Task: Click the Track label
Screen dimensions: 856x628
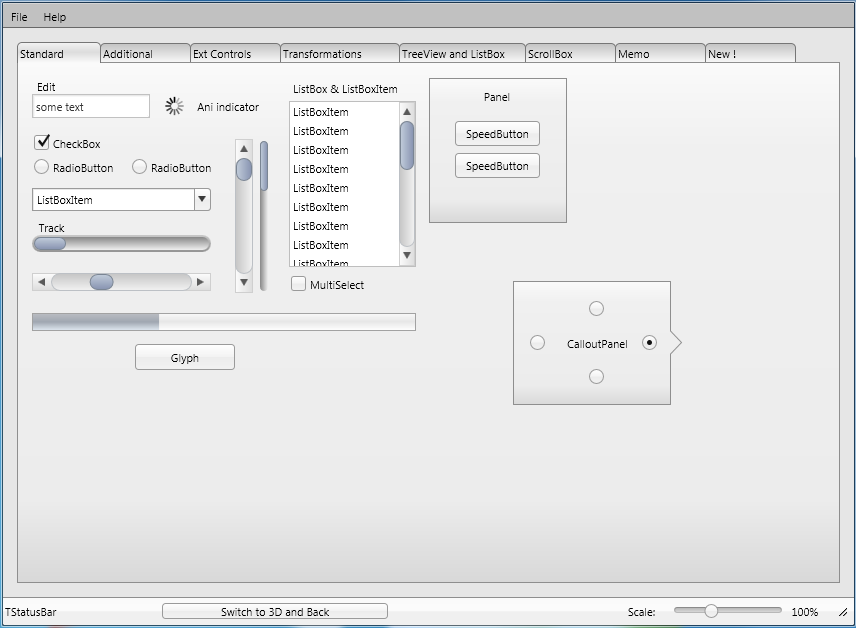Action: pos(51,228)
